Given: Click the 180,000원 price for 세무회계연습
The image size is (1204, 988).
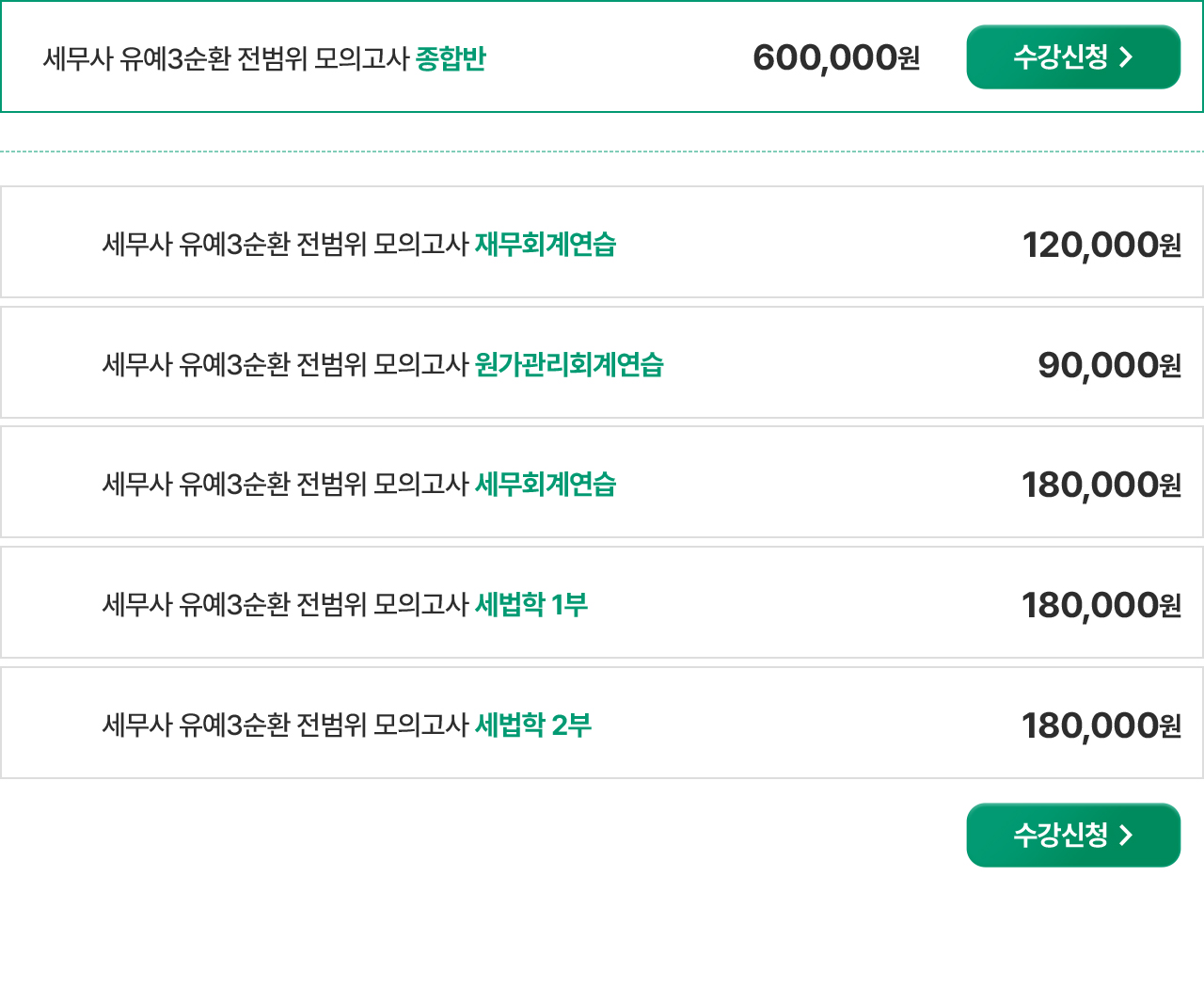Looking at the screenshot, I should click(x=1101, y=485).
